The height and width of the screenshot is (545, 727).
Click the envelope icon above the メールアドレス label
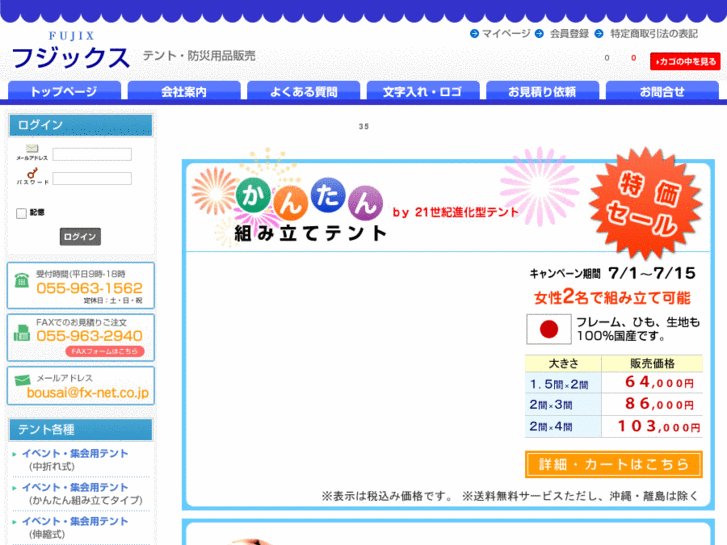point(32,148)
